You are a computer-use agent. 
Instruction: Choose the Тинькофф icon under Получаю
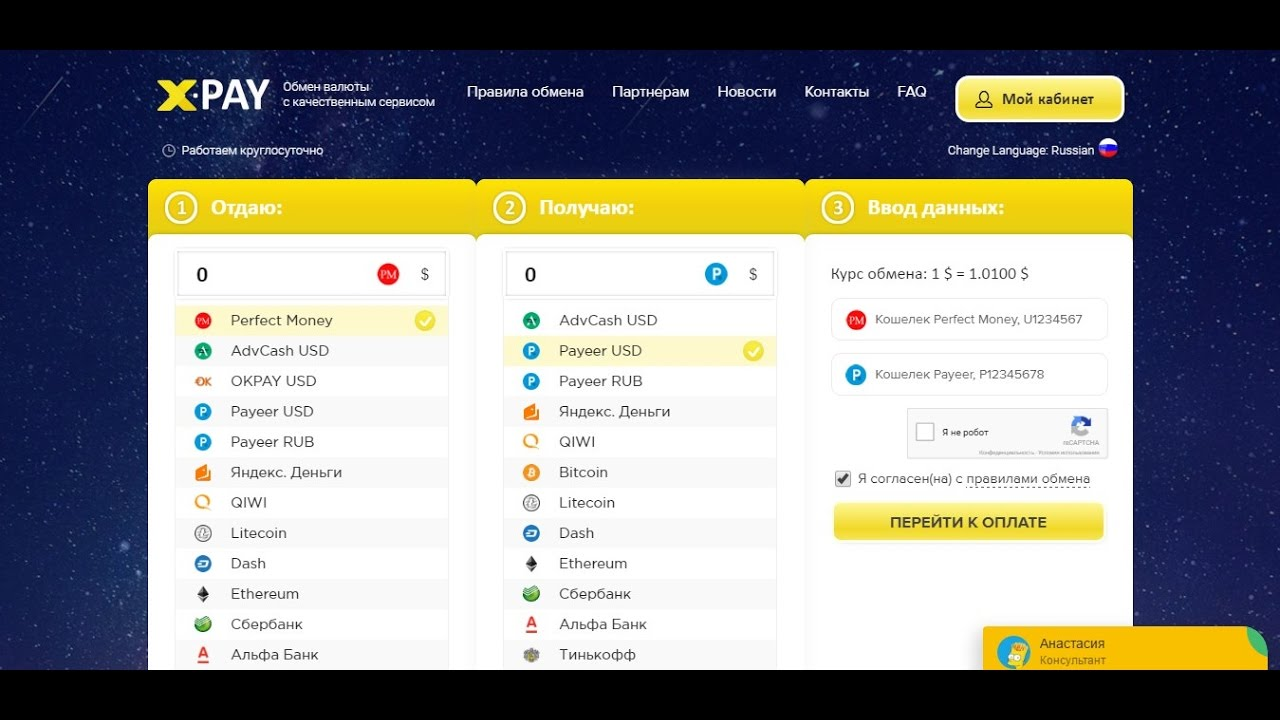[x=531, y=655]
